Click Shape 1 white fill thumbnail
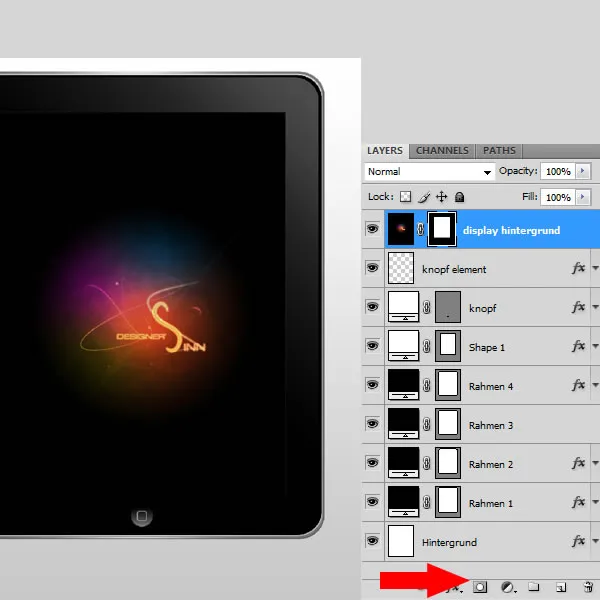Viewport: 600px width, 600px height. coord(403,346)
